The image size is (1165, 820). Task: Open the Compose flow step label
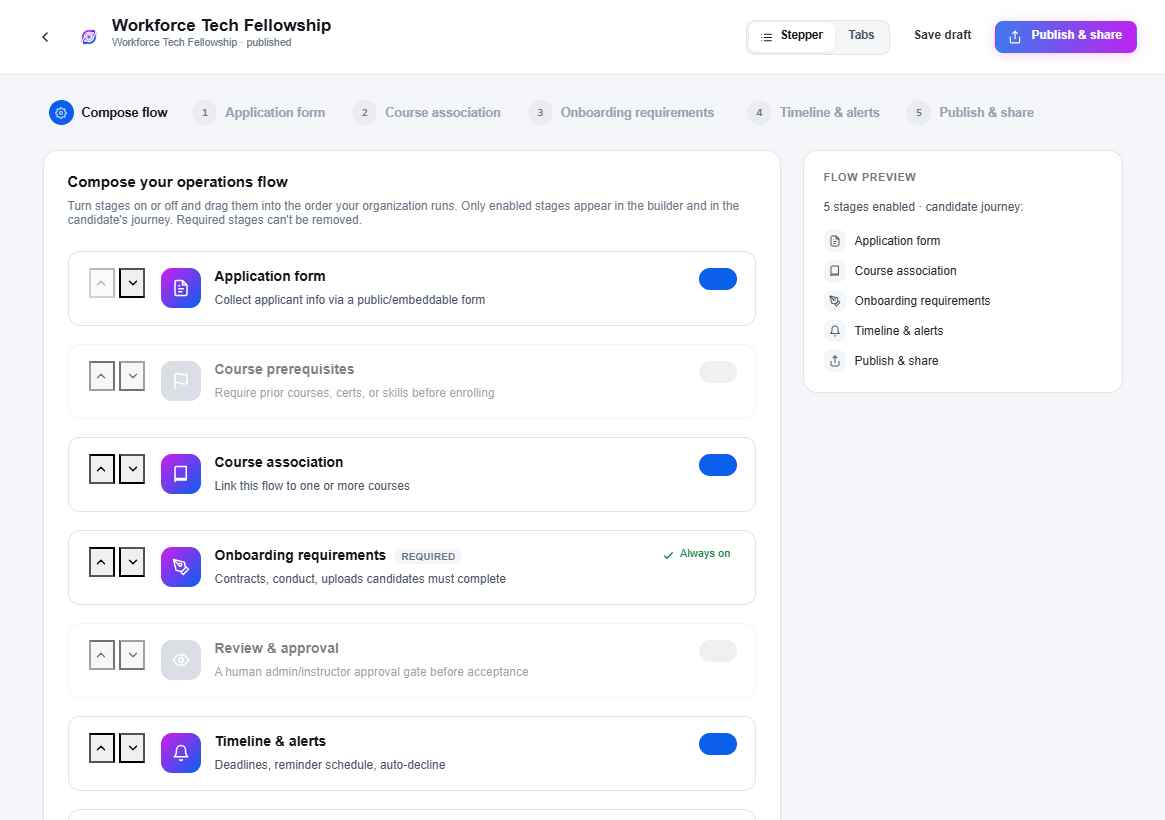click(x=124, y=113)
